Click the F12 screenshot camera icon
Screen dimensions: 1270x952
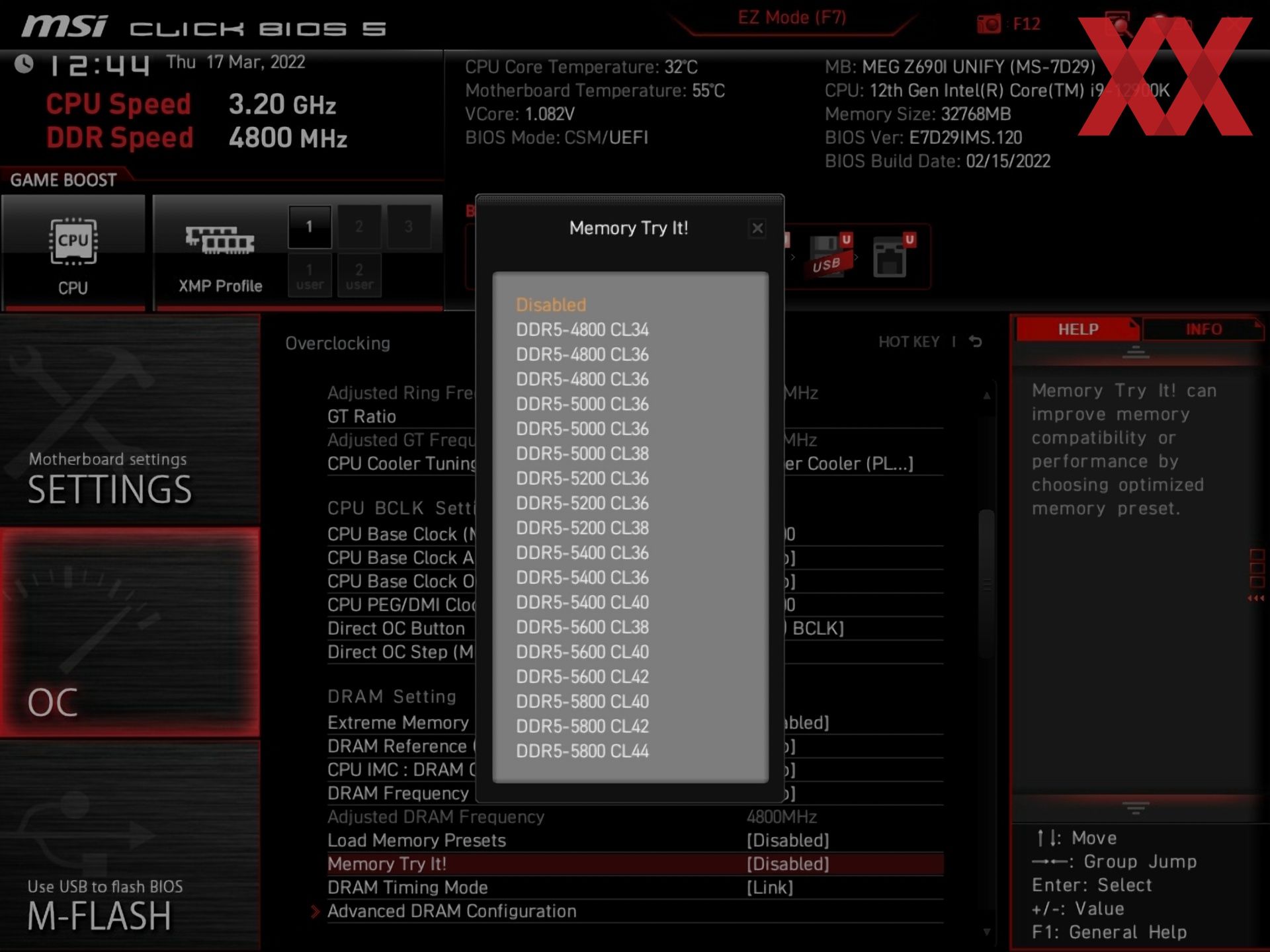tap(989, 24)
